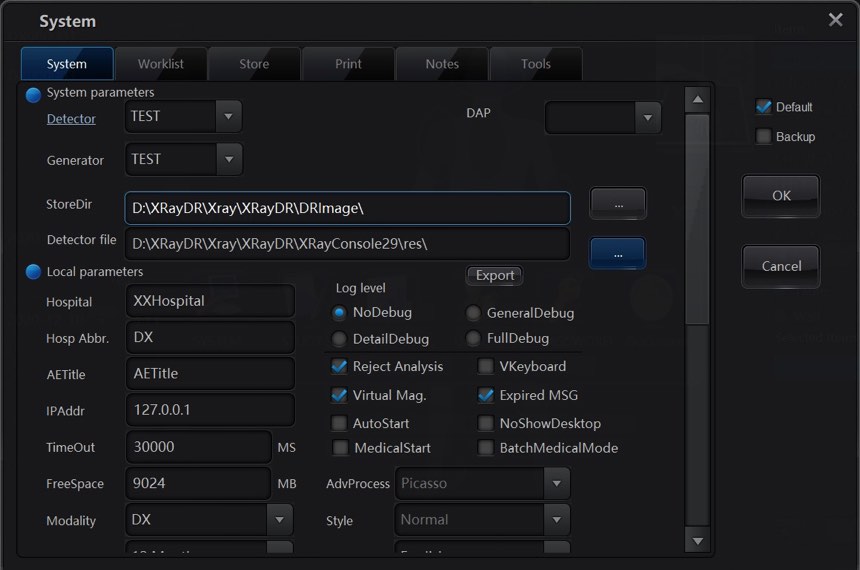Click the StoreDir browse (...) button
The width and height of the screenshot is (860, 570).
pos(618,203)
